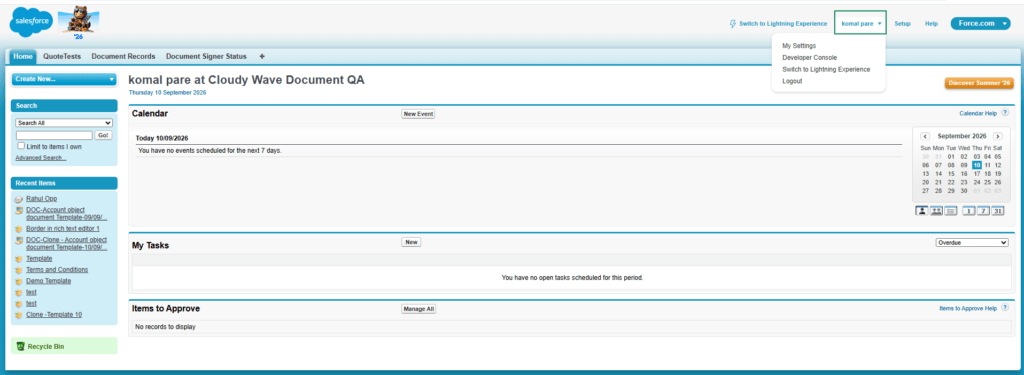
Task: Choose Switch to Lightning Experience in dropdown menu
Action: 826,69
